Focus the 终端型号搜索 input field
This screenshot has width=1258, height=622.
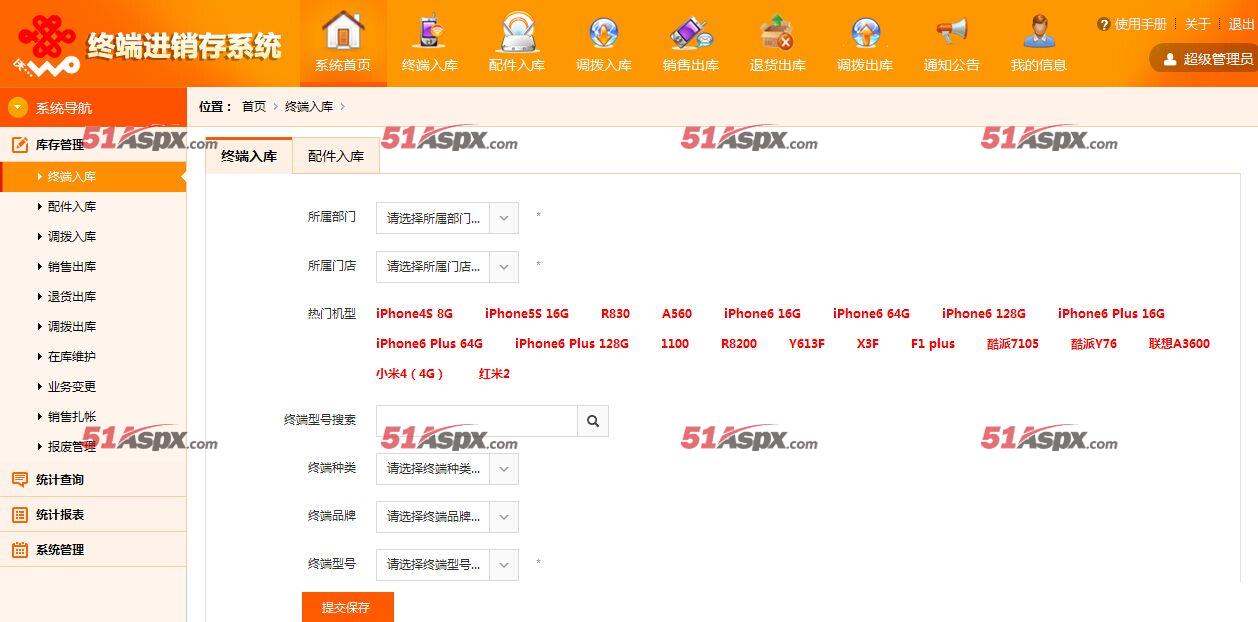click(477, 421)
